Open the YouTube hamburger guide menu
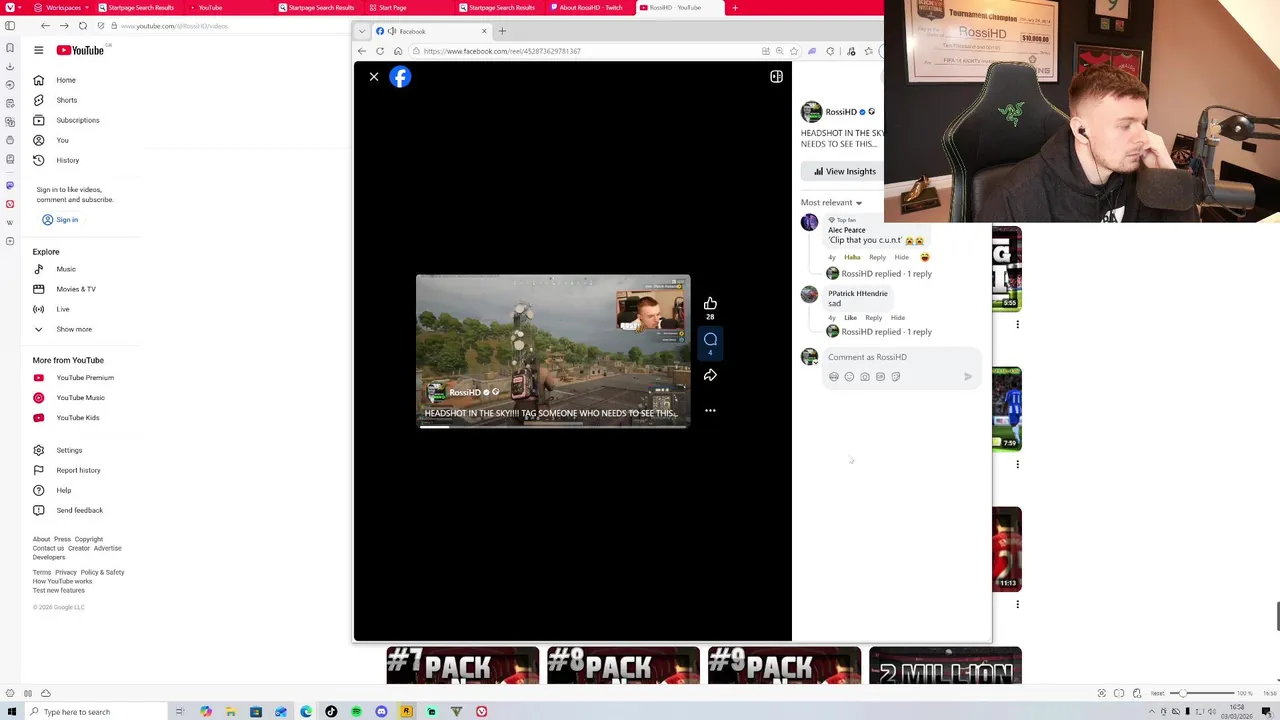This screenshot has width=1280, height=720. (39, 50)
